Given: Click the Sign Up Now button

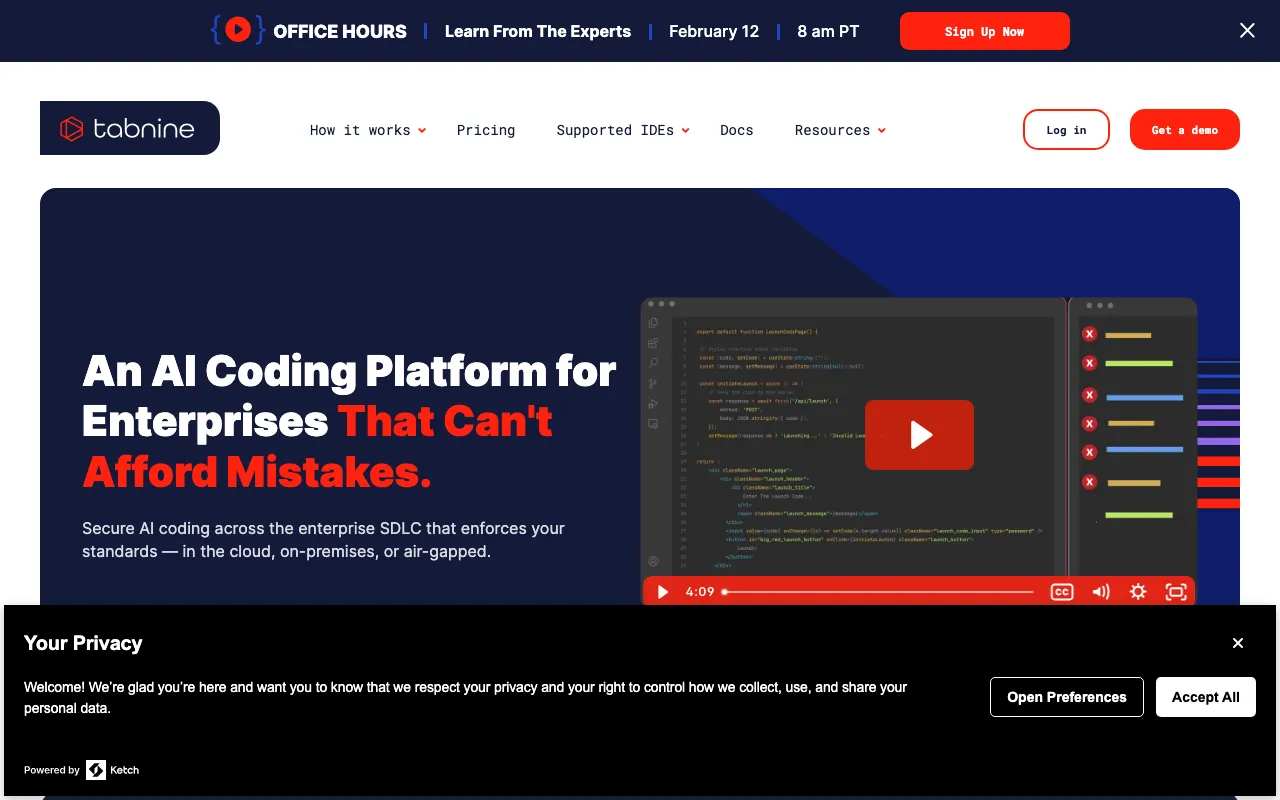Looking at the screenshot, I should pyautogui.click(x=985, y=31).
